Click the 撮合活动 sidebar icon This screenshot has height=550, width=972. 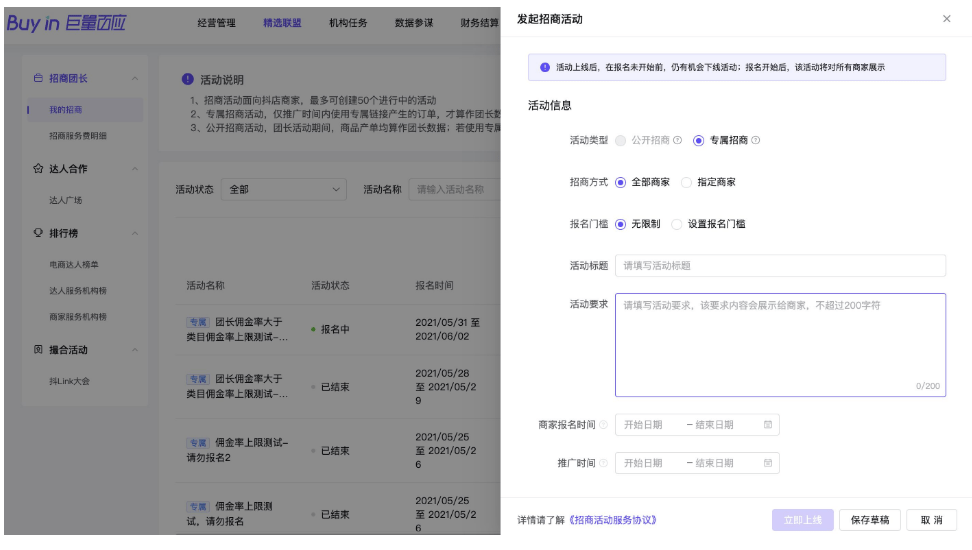(x=38, y=350)
